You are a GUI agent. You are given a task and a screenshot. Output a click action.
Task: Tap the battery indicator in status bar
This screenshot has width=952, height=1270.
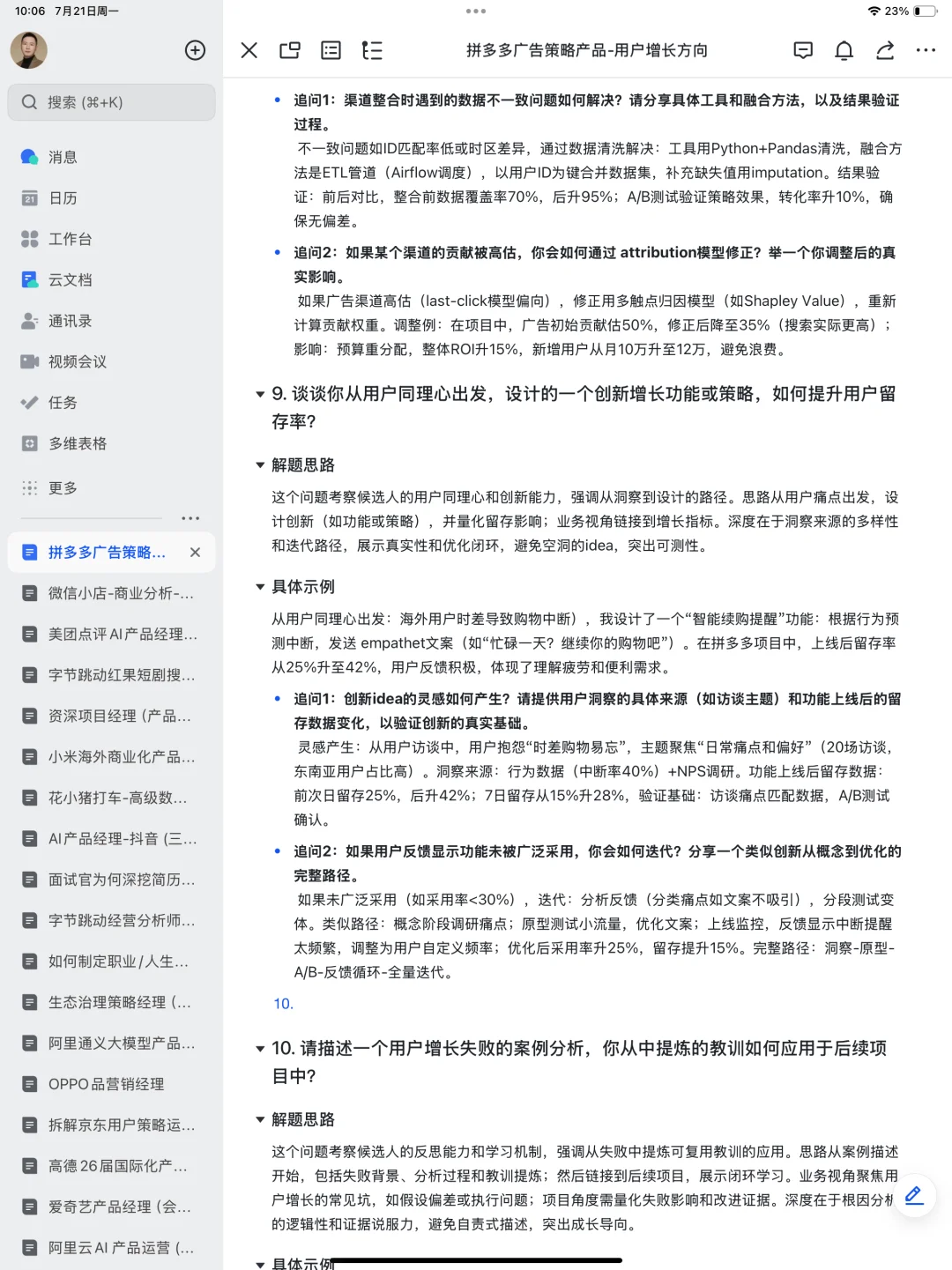926,11
